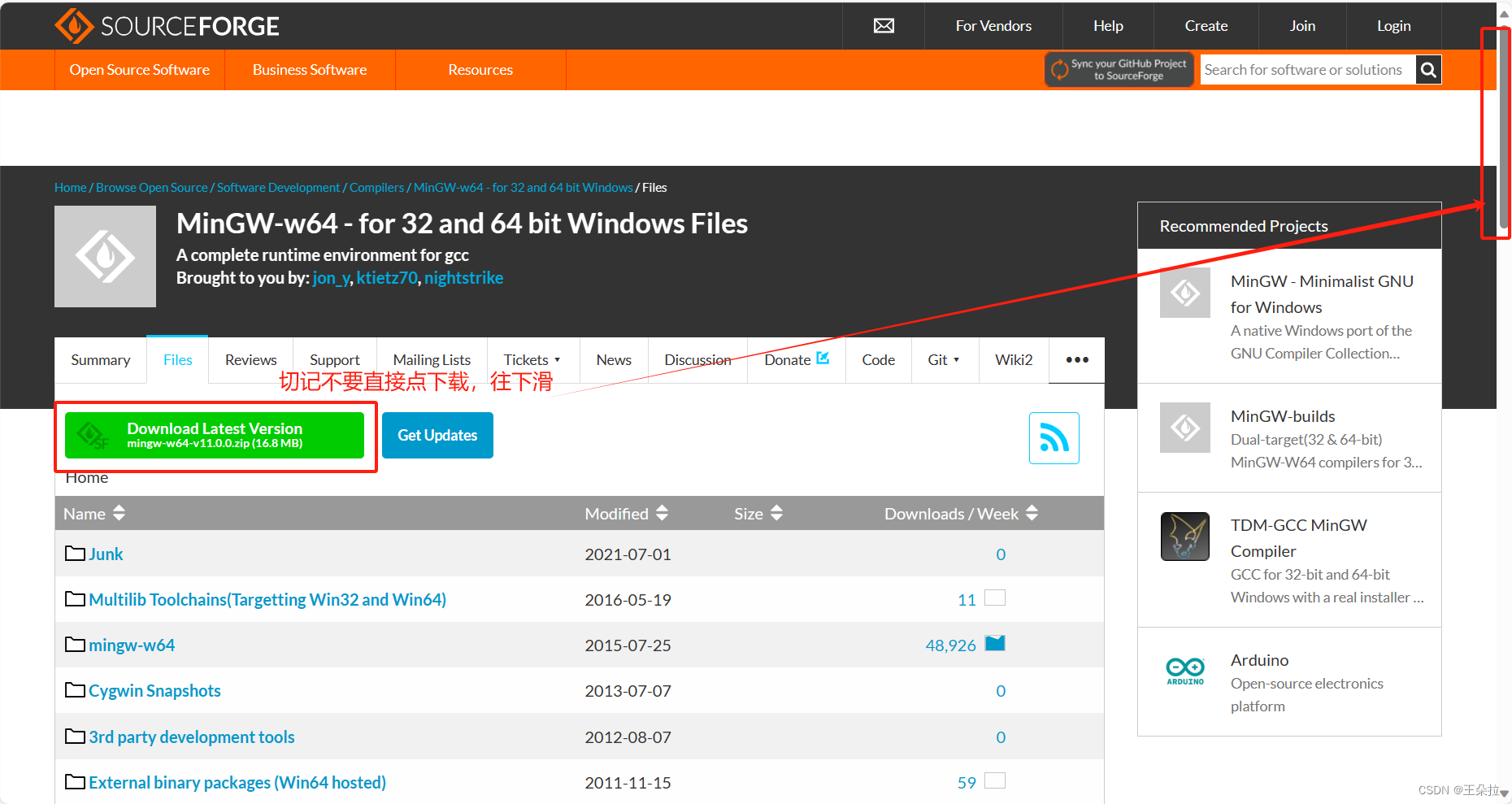
Task: Open the mail envelope icon
Action: (884, 26)
